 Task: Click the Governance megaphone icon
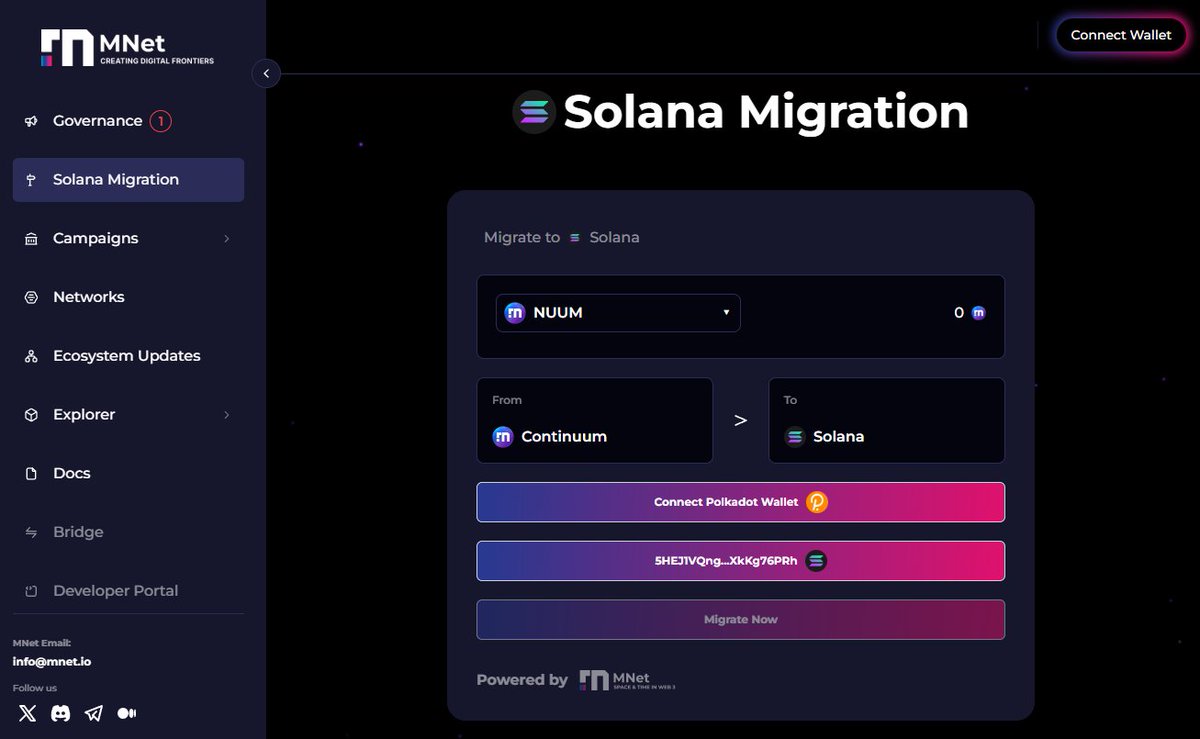tap(31, 121)
